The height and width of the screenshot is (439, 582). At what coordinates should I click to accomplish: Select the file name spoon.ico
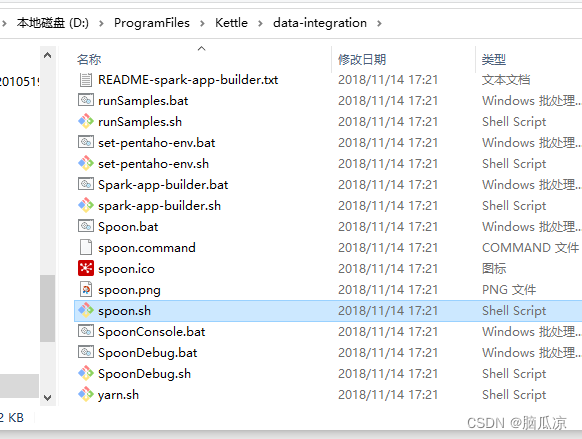[126, 269]
